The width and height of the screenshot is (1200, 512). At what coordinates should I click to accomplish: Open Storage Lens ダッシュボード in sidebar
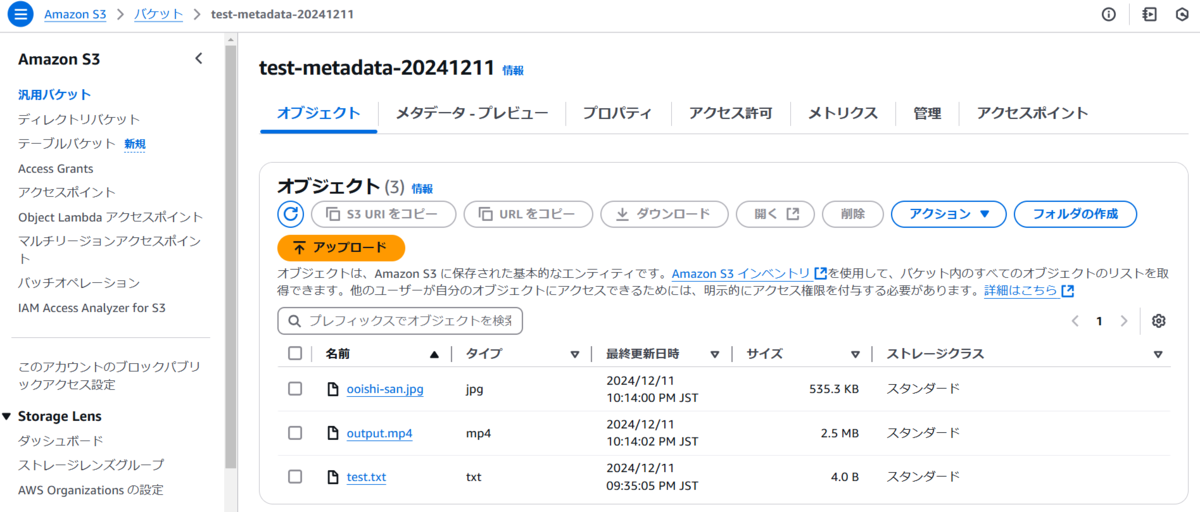tap(61, 440)
